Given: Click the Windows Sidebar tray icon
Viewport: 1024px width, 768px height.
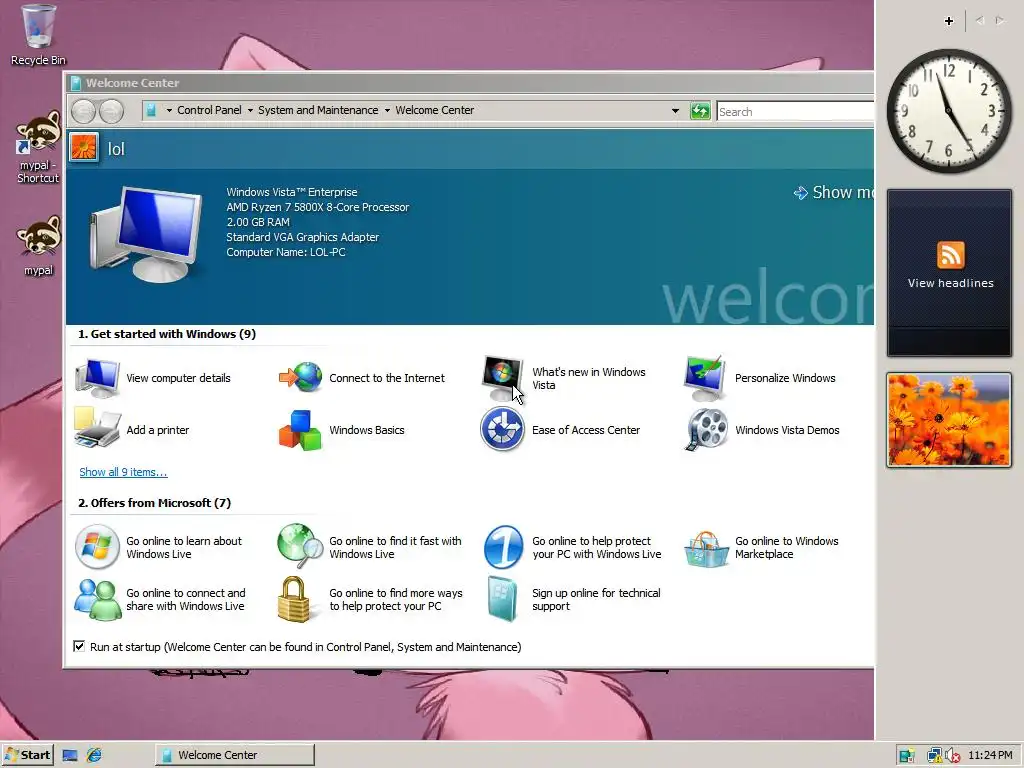Looking at the screenshot, I should pos(906,756).
